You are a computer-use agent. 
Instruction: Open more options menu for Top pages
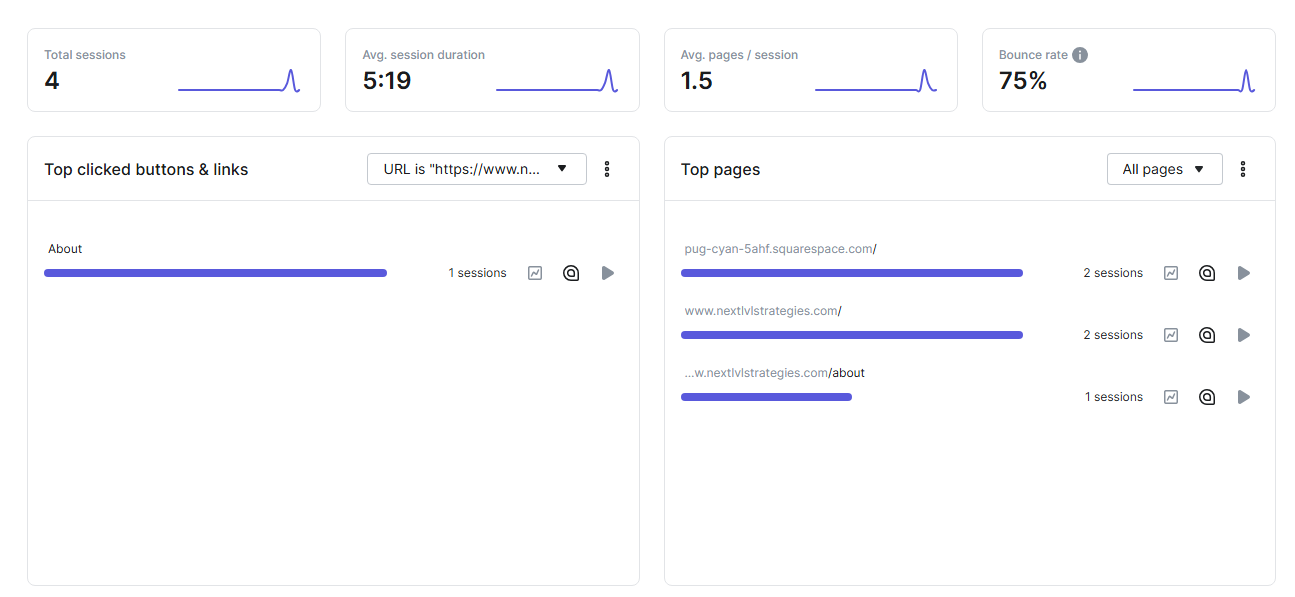tap(1243, 169)
